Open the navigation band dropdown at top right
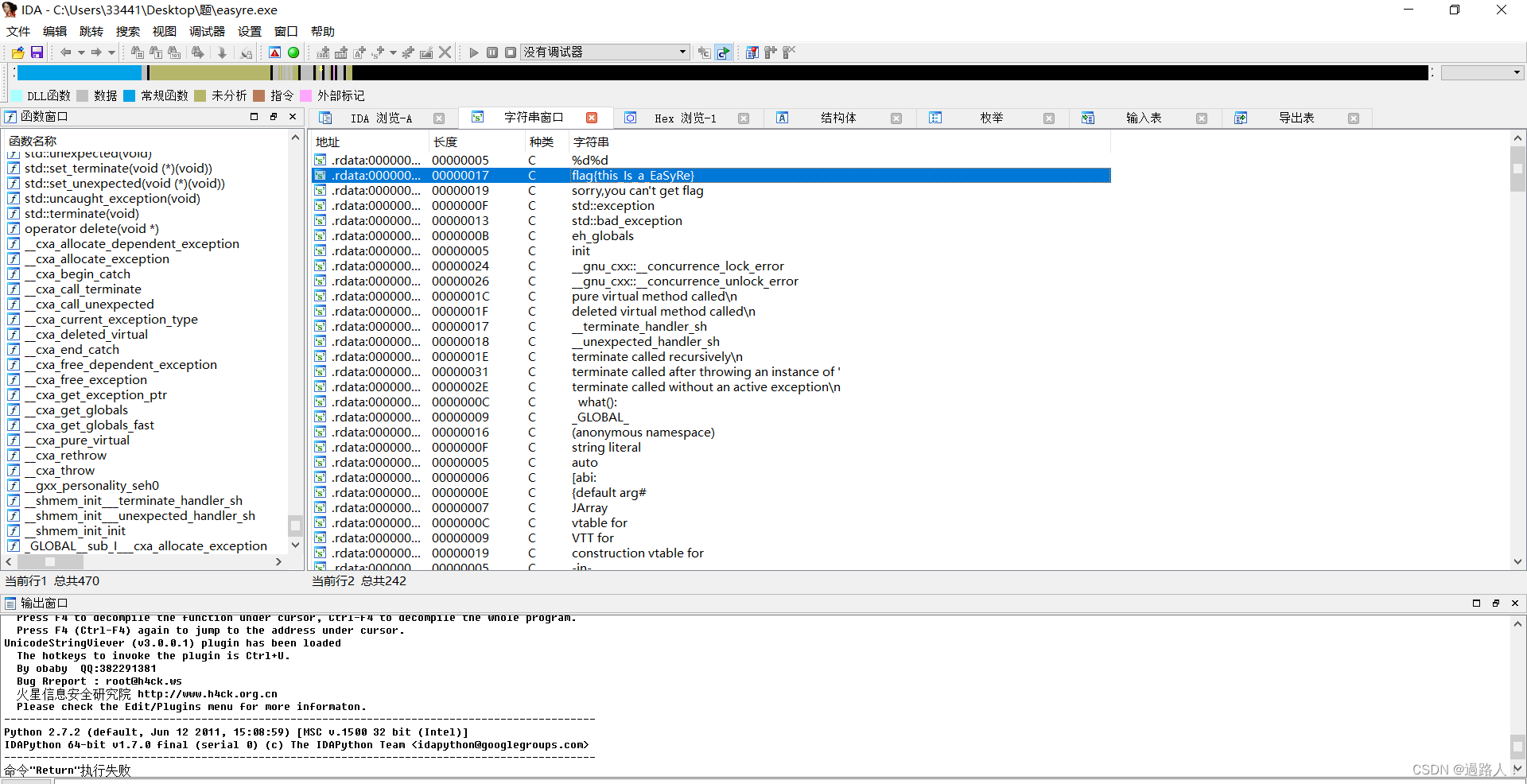Viewport: 1527px width, 784px height. click(x=1515, y=72)
